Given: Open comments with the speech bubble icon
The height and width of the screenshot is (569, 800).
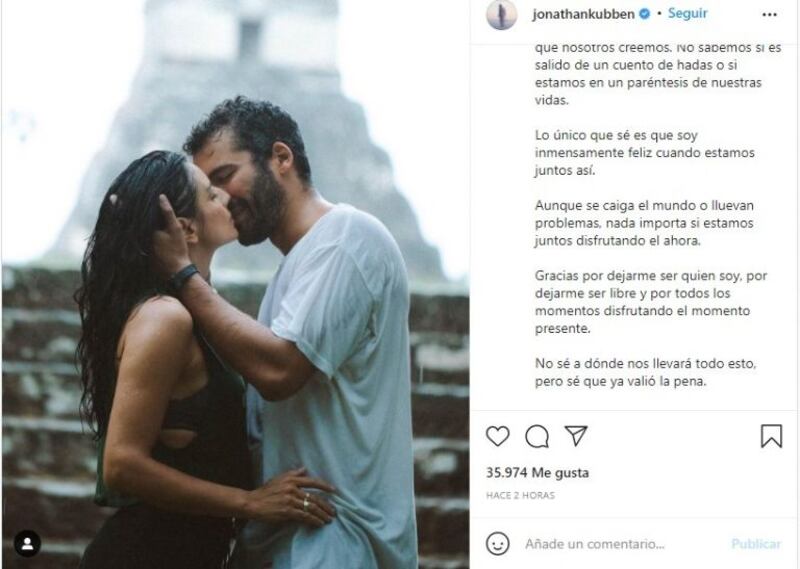Looking at the screenshot, I should coord(537,436).
